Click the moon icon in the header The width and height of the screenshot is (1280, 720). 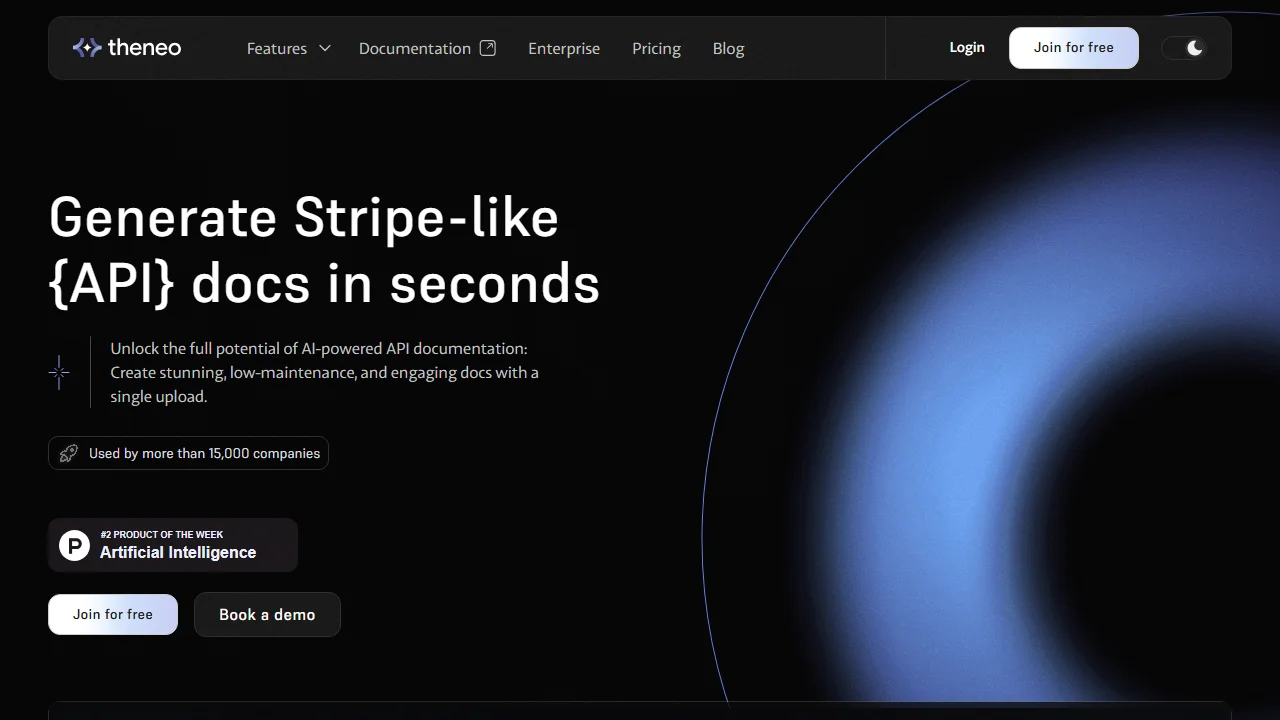pyautogui.click(x=1194, y=48)
